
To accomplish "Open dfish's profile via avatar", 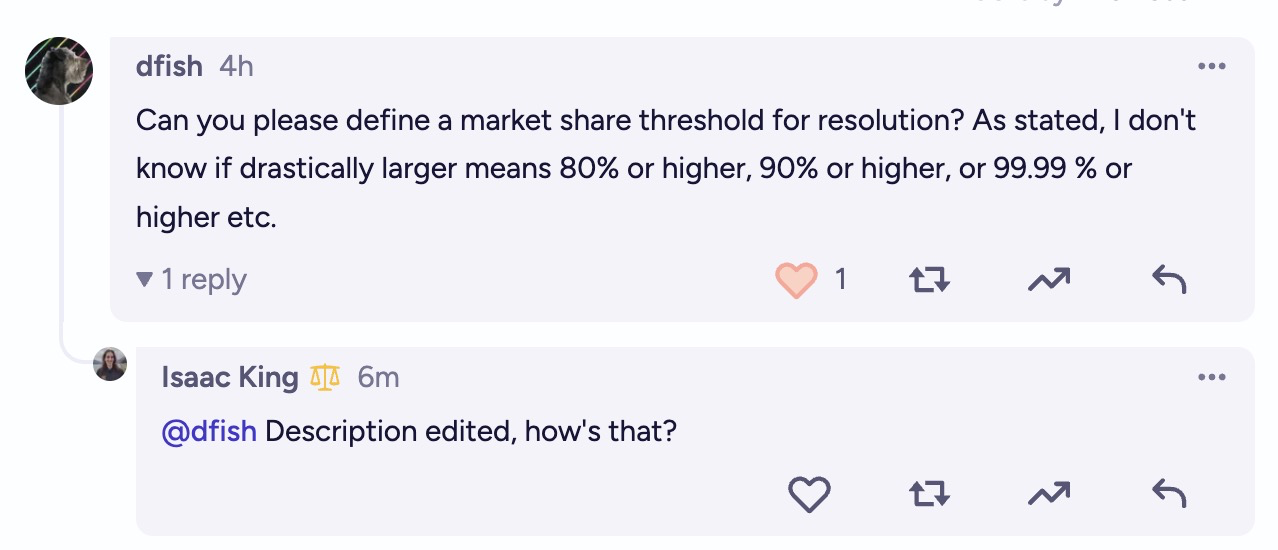I will [59, 71].
